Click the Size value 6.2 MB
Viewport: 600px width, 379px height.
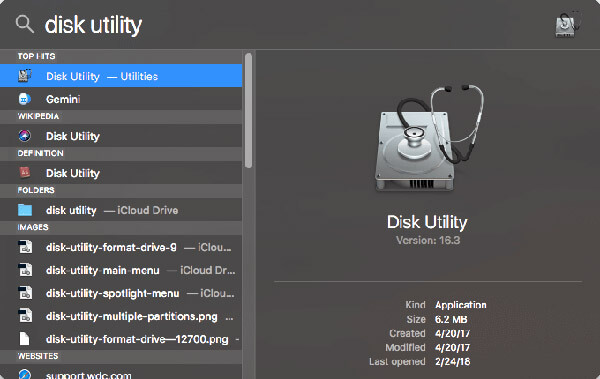coord(451,319)
